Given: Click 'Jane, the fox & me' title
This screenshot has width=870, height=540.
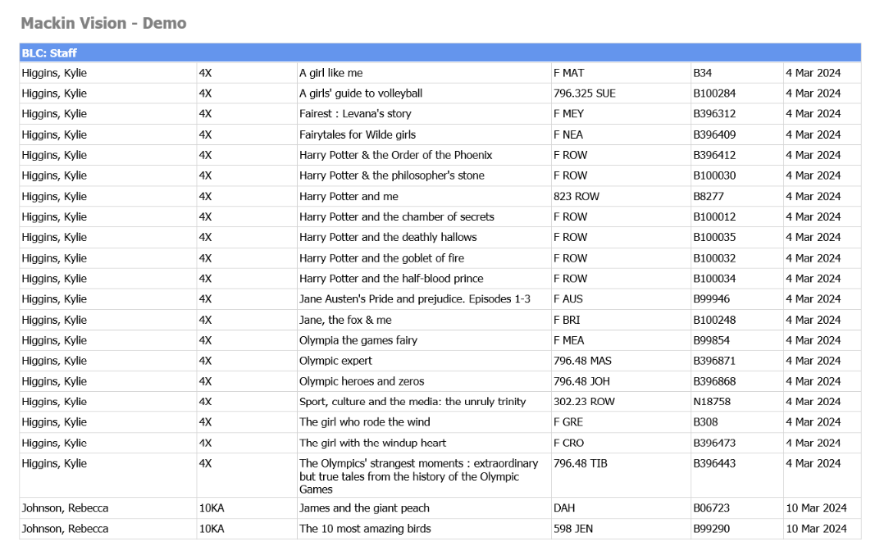Looking at the screenshot, I should point(345,320).
